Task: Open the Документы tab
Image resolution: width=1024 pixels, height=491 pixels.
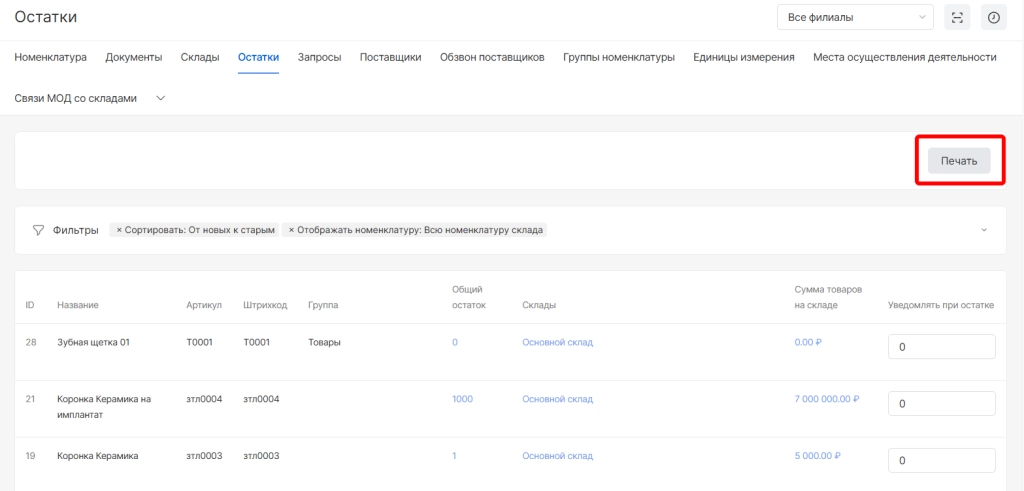Action: click(133, 57)
